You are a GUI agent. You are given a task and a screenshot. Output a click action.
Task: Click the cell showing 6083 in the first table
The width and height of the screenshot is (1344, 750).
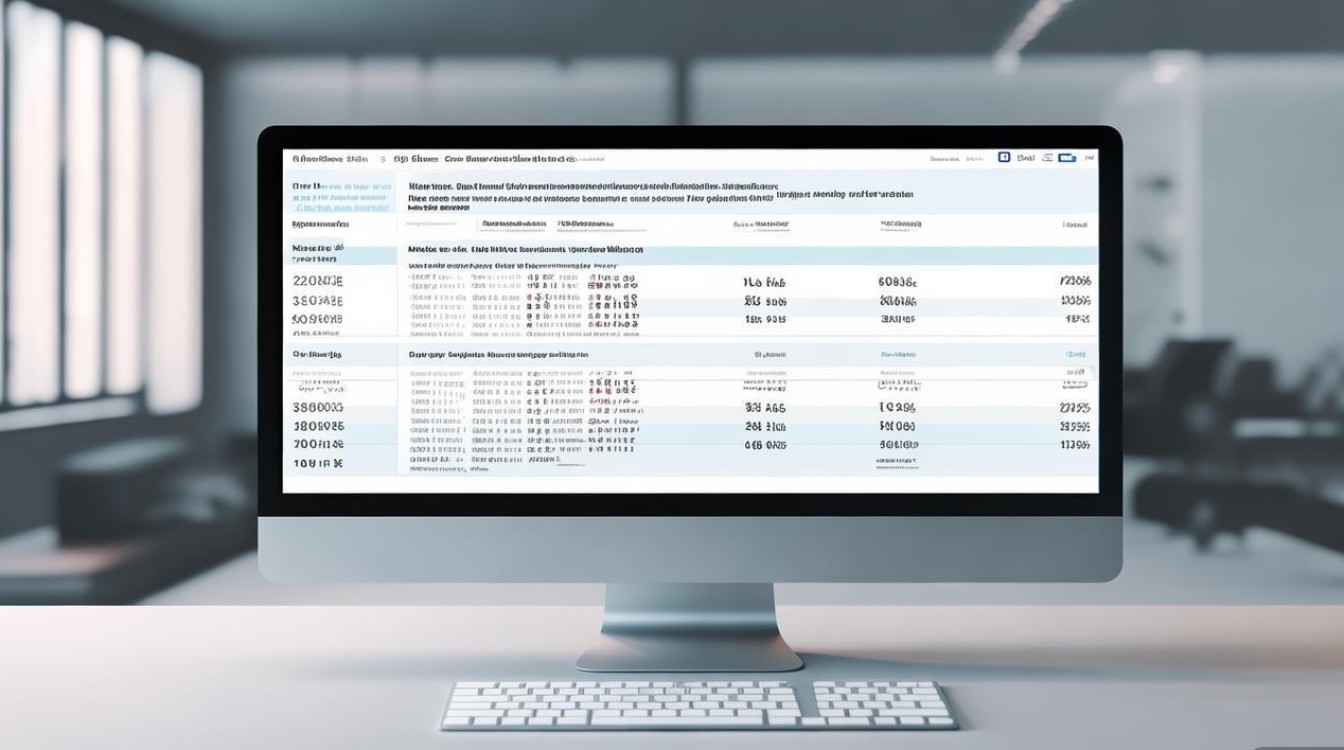click(897, 282)
